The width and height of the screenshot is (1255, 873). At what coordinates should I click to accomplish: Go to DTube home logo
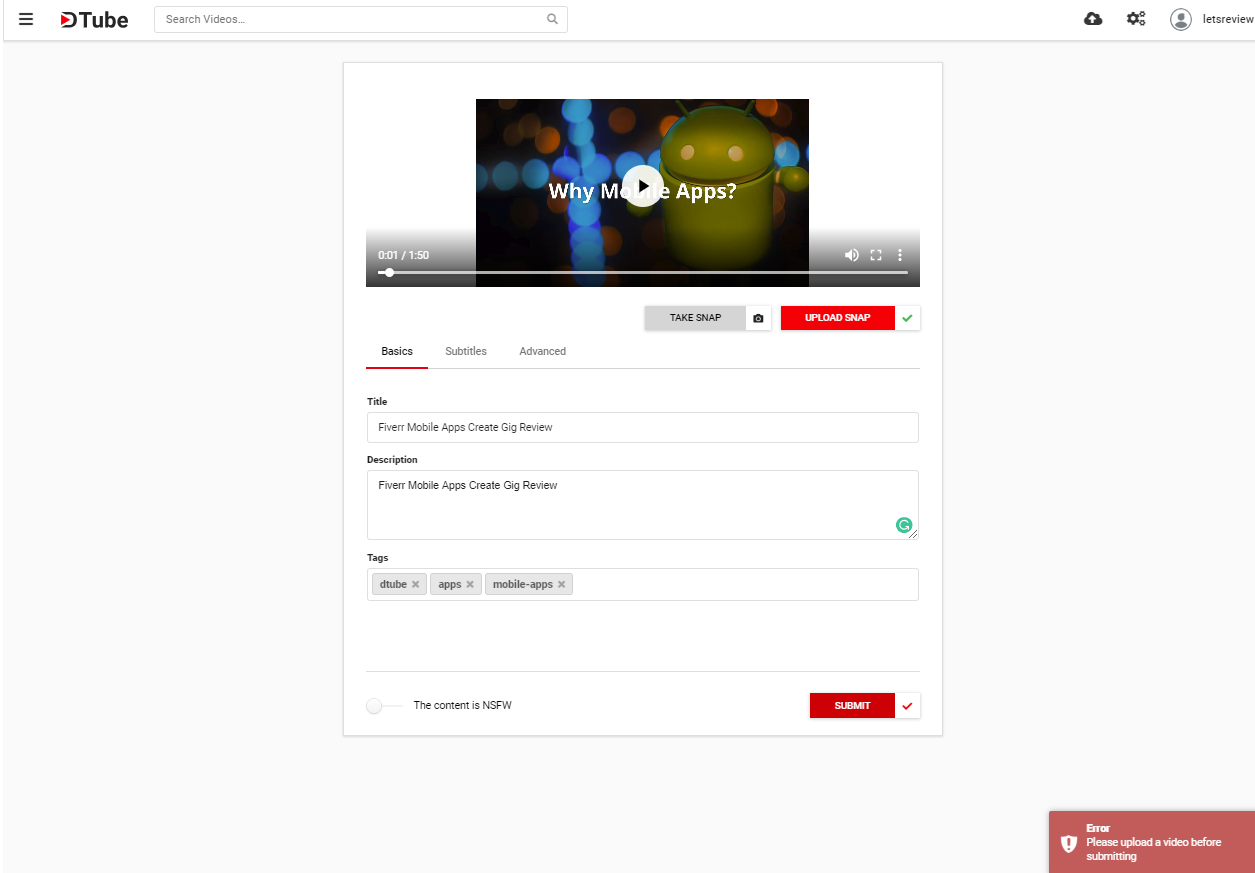[94, 19]
